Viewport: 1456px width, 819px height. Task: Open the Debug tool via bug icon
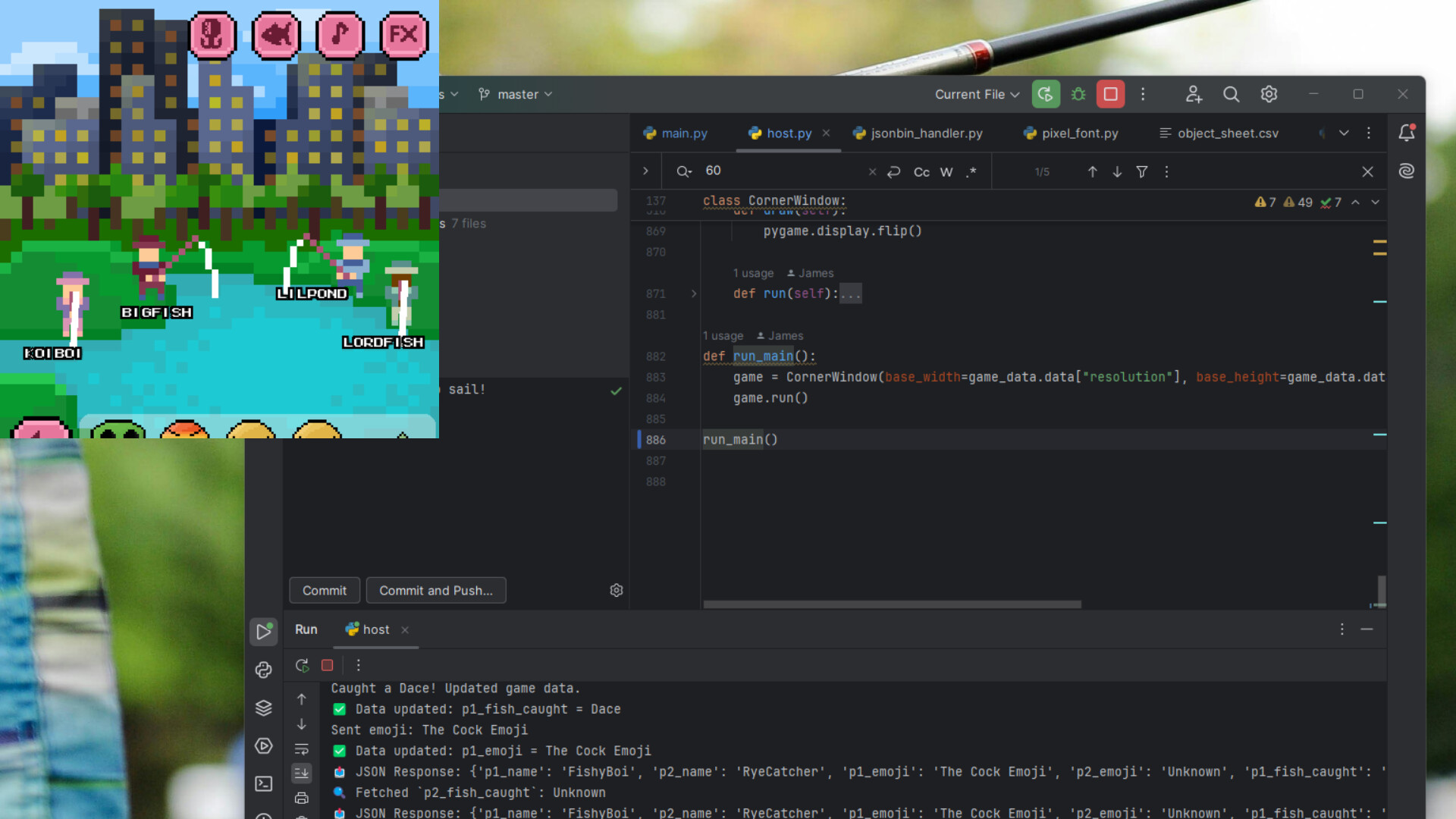click(x=1078, y=94)
